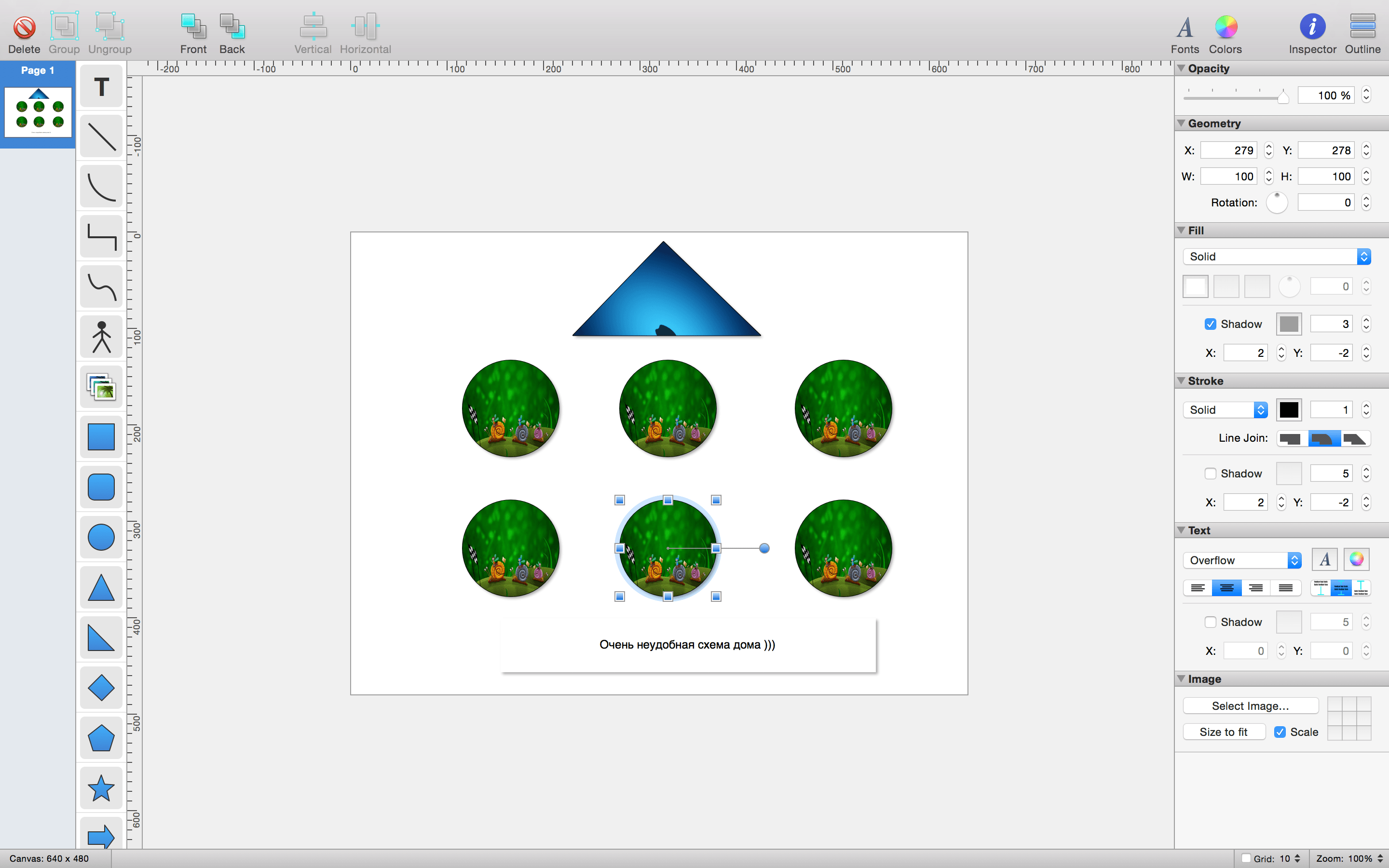Viewport: 1389px width, 868px height.
Task: Set right text alignment
Action: (1256, 588)
